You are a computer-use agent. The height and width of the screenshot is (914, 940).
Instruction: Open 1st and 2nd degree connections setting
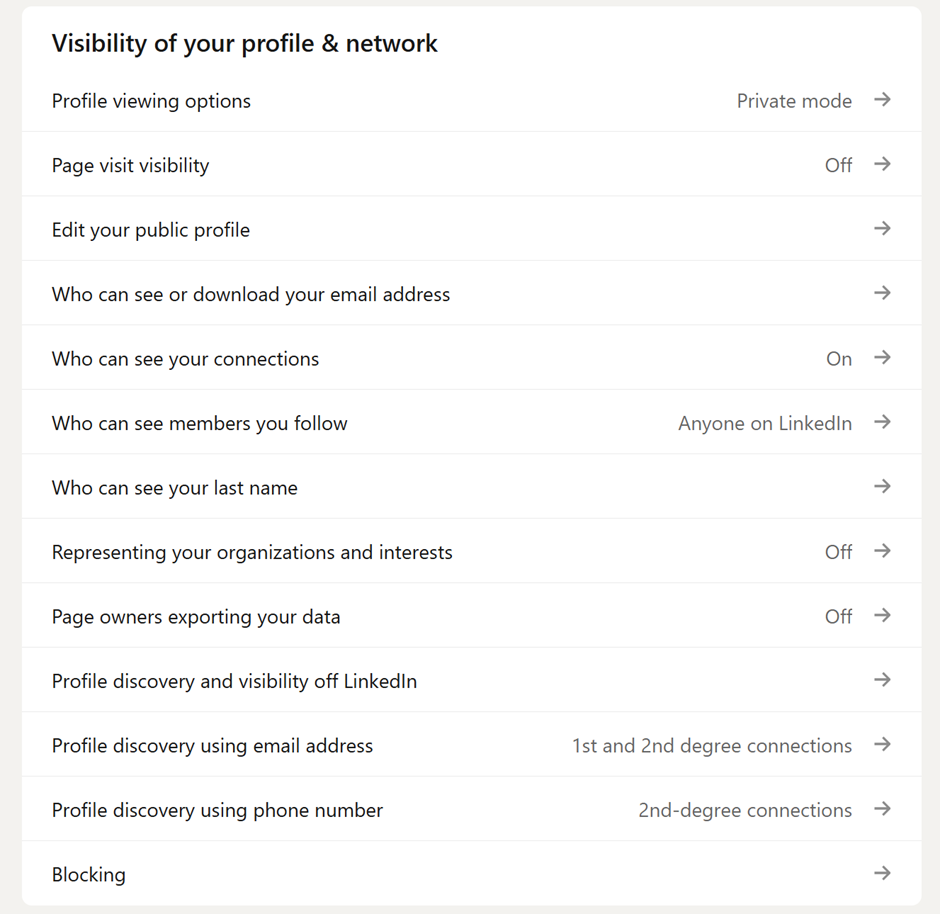pyautogui.click(x=711, y=746)
